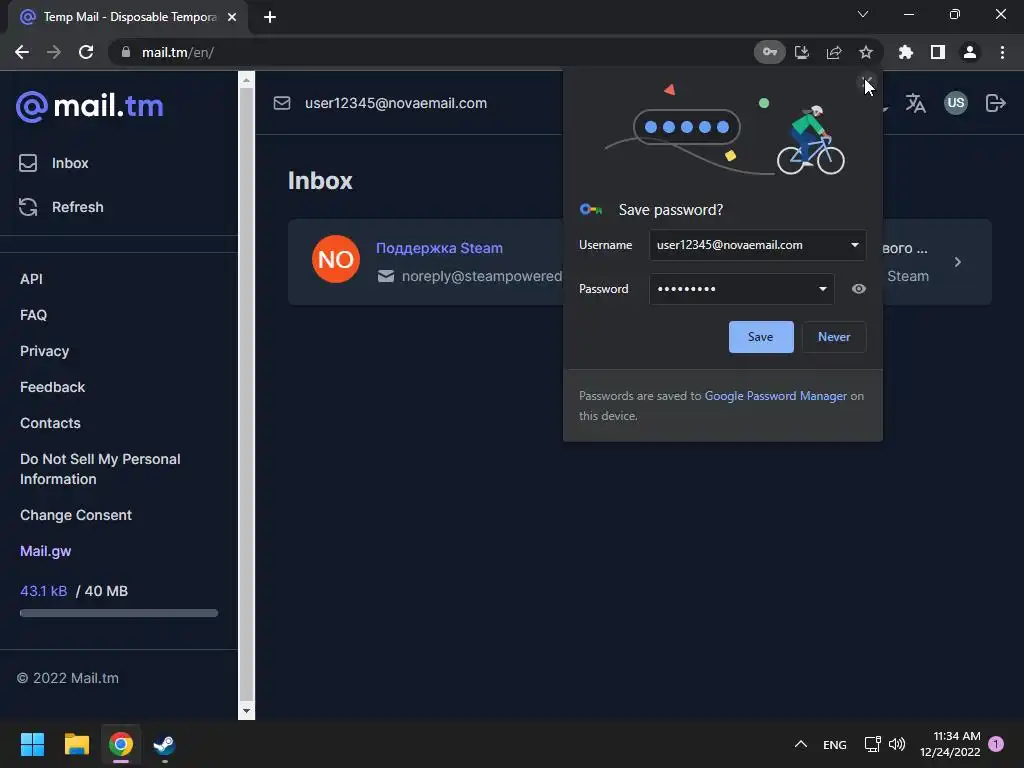
Task: Open Steam from the taskbar
Action: [x=164, y=744]
